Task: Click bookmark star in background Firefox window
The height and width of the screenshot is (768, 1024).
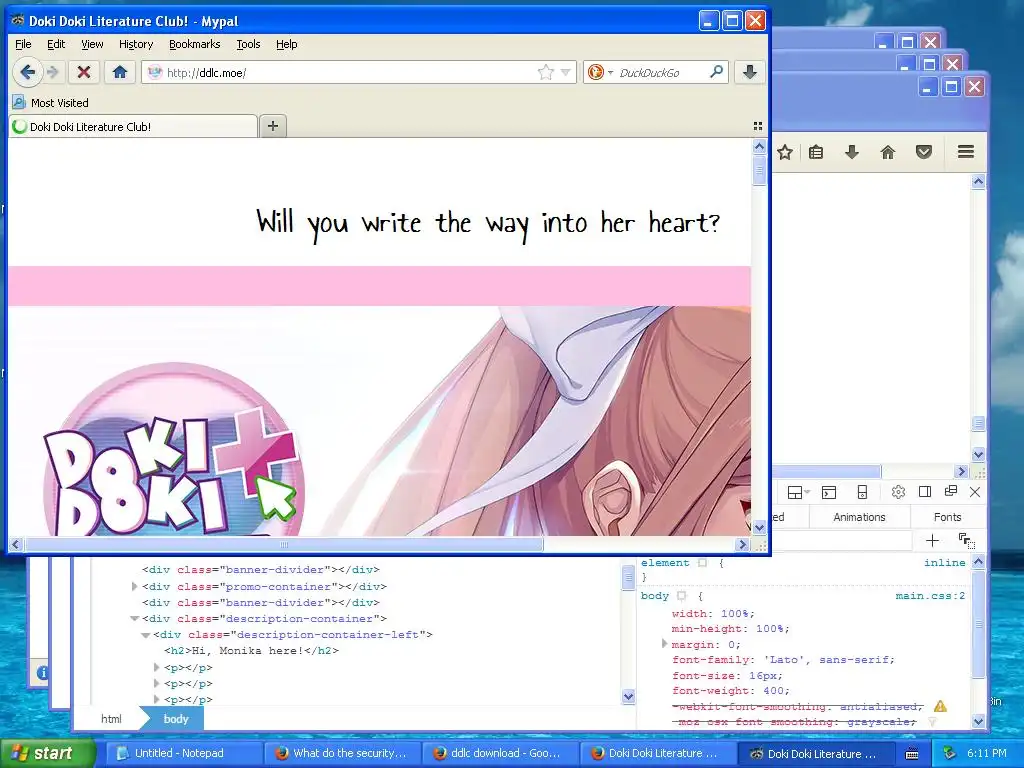Action: click(785, 152)
